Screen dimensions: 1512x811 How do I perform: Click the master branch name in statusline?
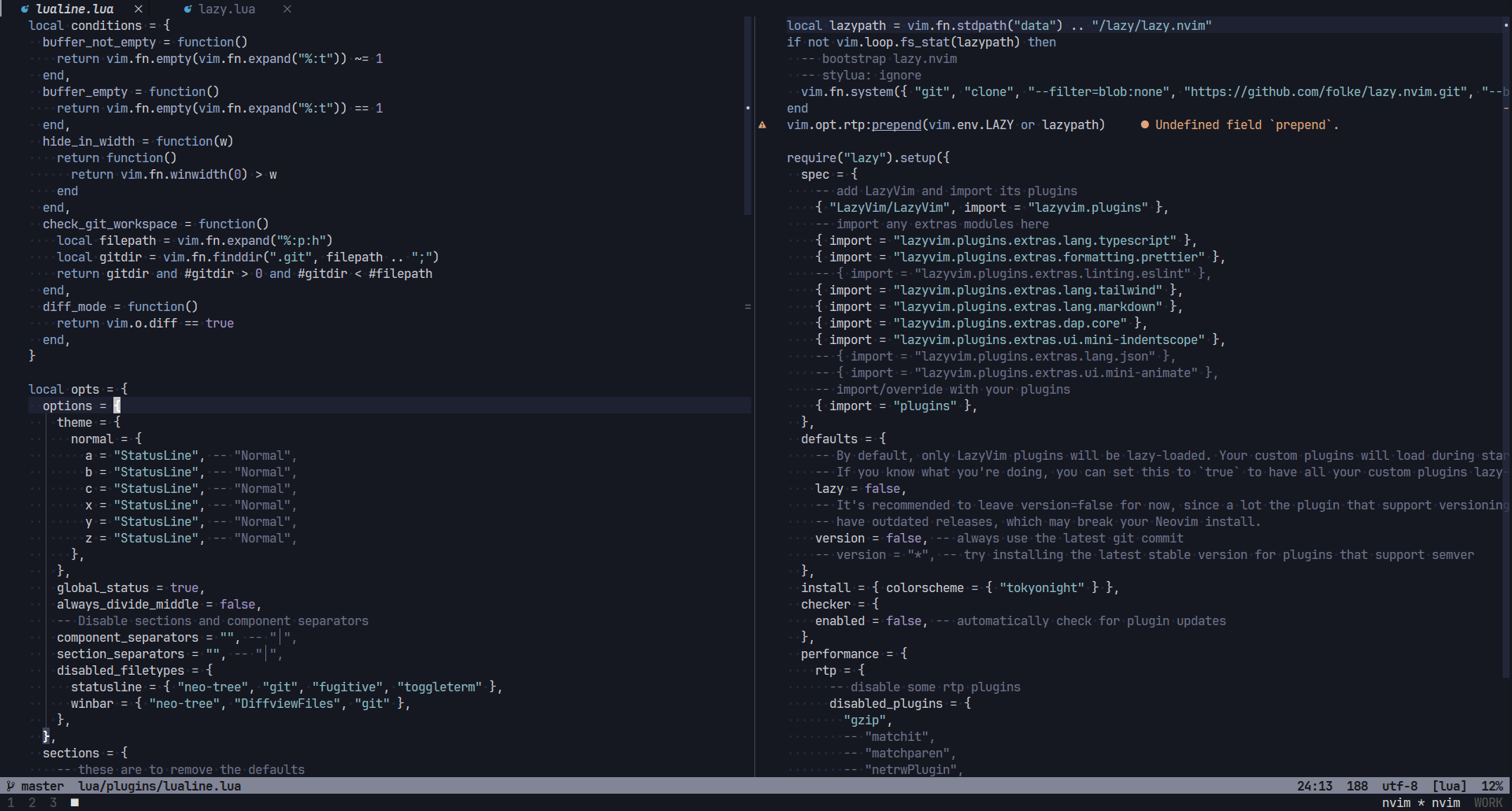[x=43, y=786]
